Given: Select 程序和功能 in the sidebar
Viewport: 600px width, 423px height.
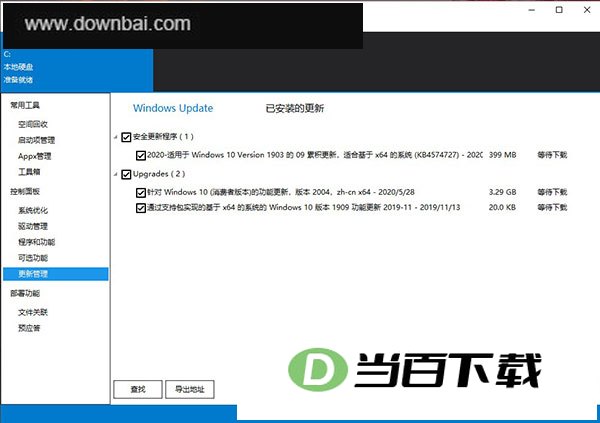Looking at the screenshot, I should point(36,242).
